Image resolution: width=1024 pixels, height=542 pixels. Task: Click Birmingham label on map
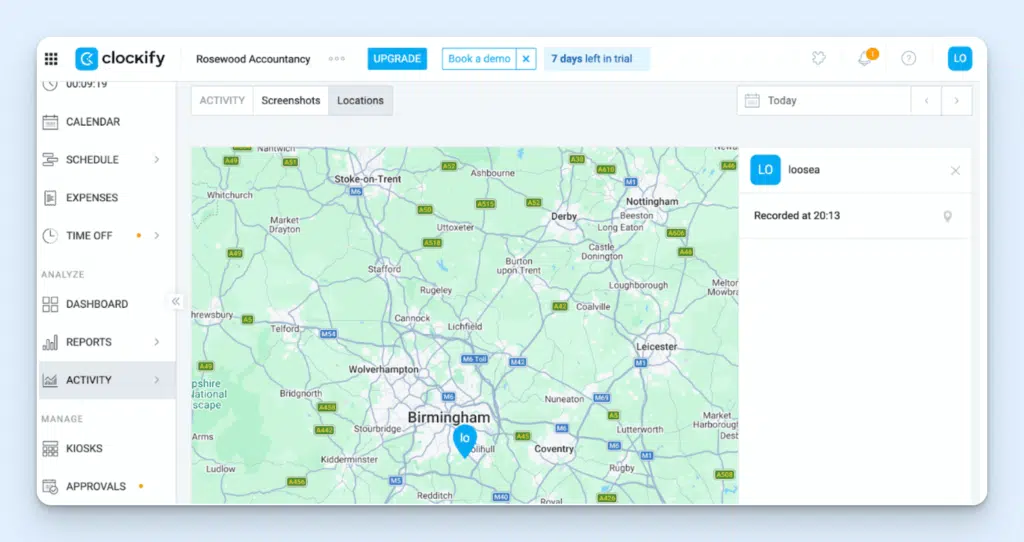pyautogui.click(x=449, y=417)
